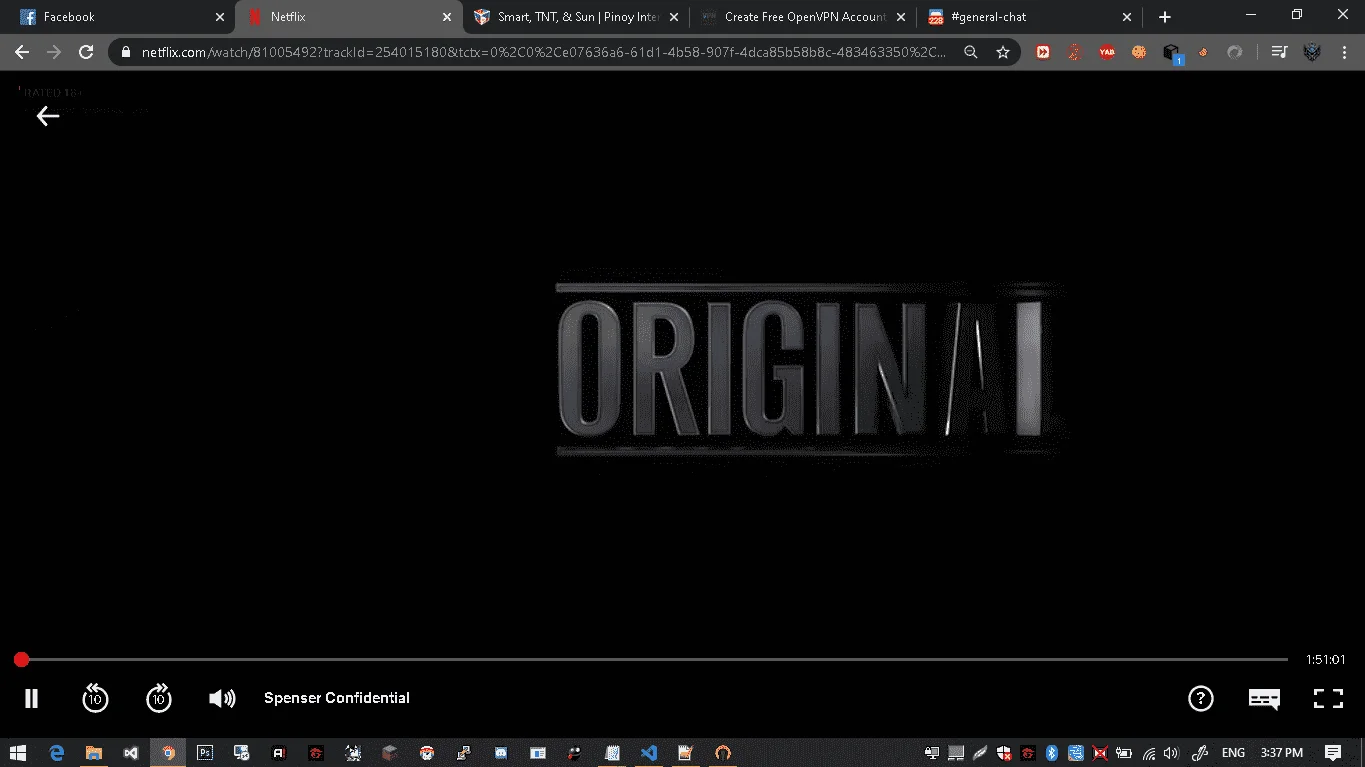Screen dimensions: 1365x767
Task: Bookmark this page with star icon
Action: coord(1003,52)
